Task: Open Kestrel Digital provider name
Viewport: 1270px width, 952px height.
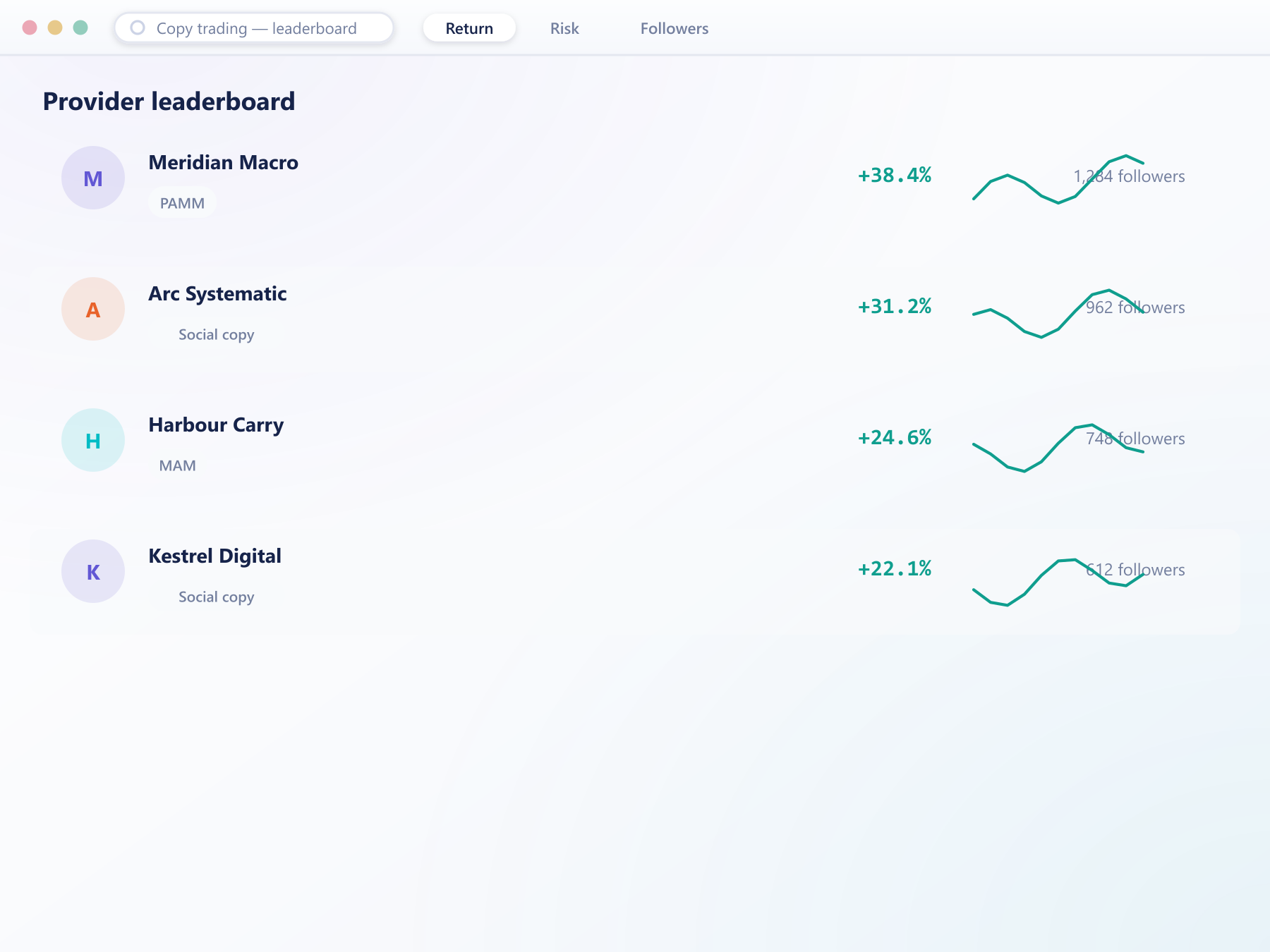Action: [x=214, y=556]
